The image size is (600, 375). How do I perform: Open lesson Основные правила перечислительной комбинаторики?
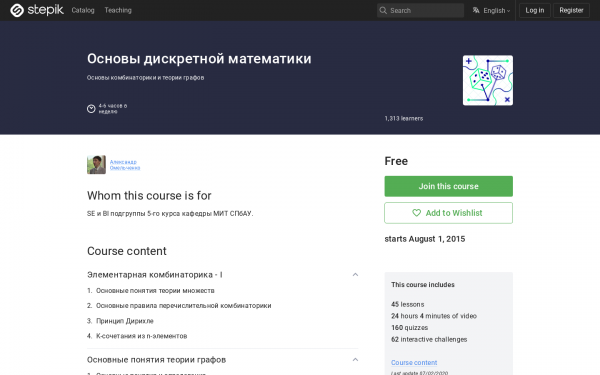pos(184,305)
